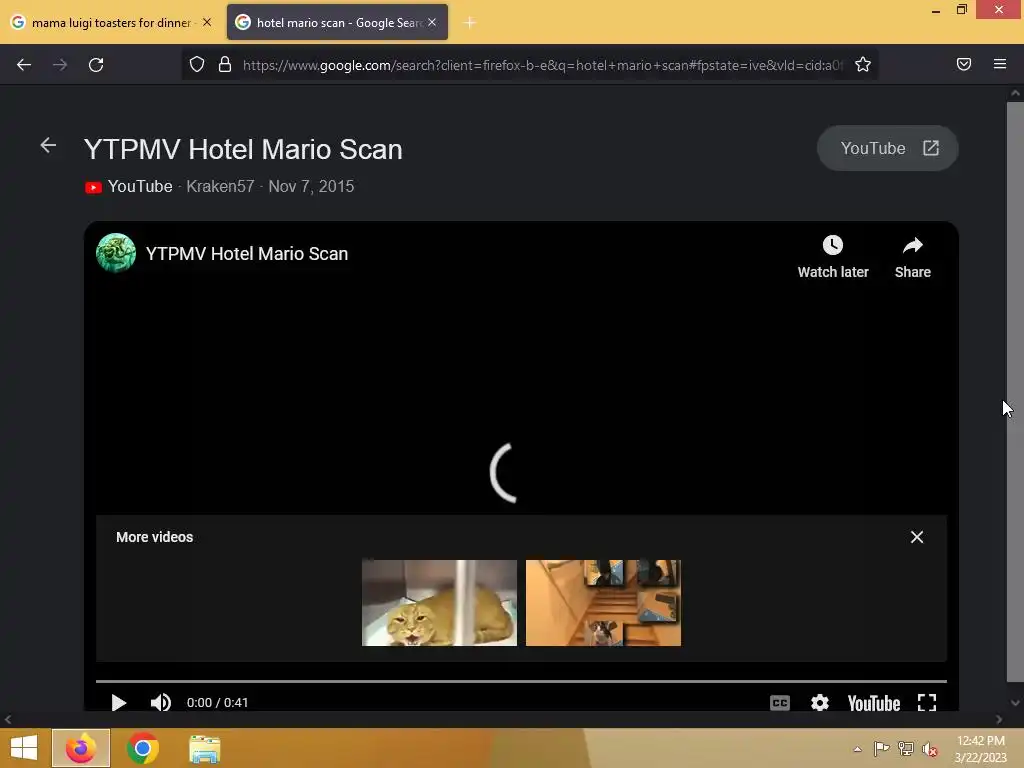The height and width of the screenshot is (768, 1024).
Task: Bookmark this page with the star icon
Action: click(x=863, y=65)
